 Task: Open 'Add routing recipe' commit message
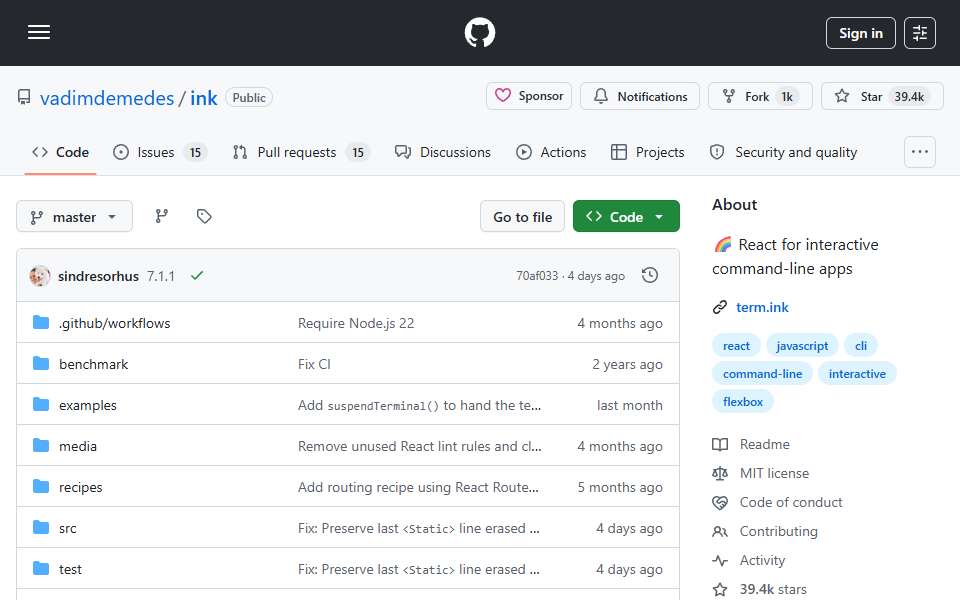(x=418, y=487)
